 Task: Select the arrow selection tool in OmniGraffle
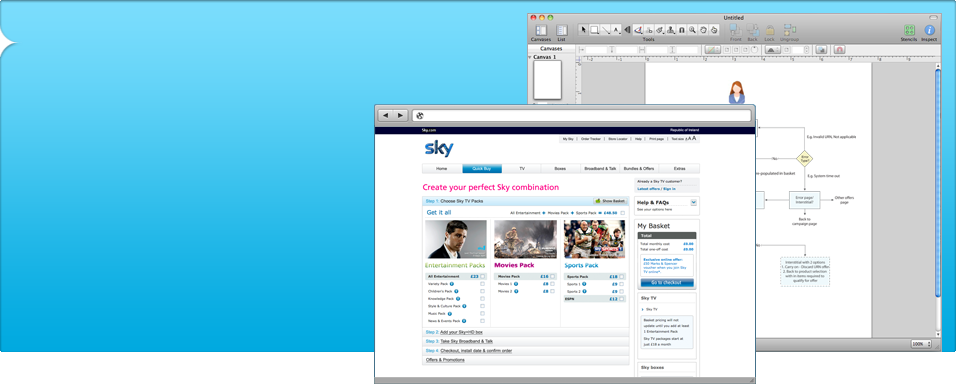(583, 29)
